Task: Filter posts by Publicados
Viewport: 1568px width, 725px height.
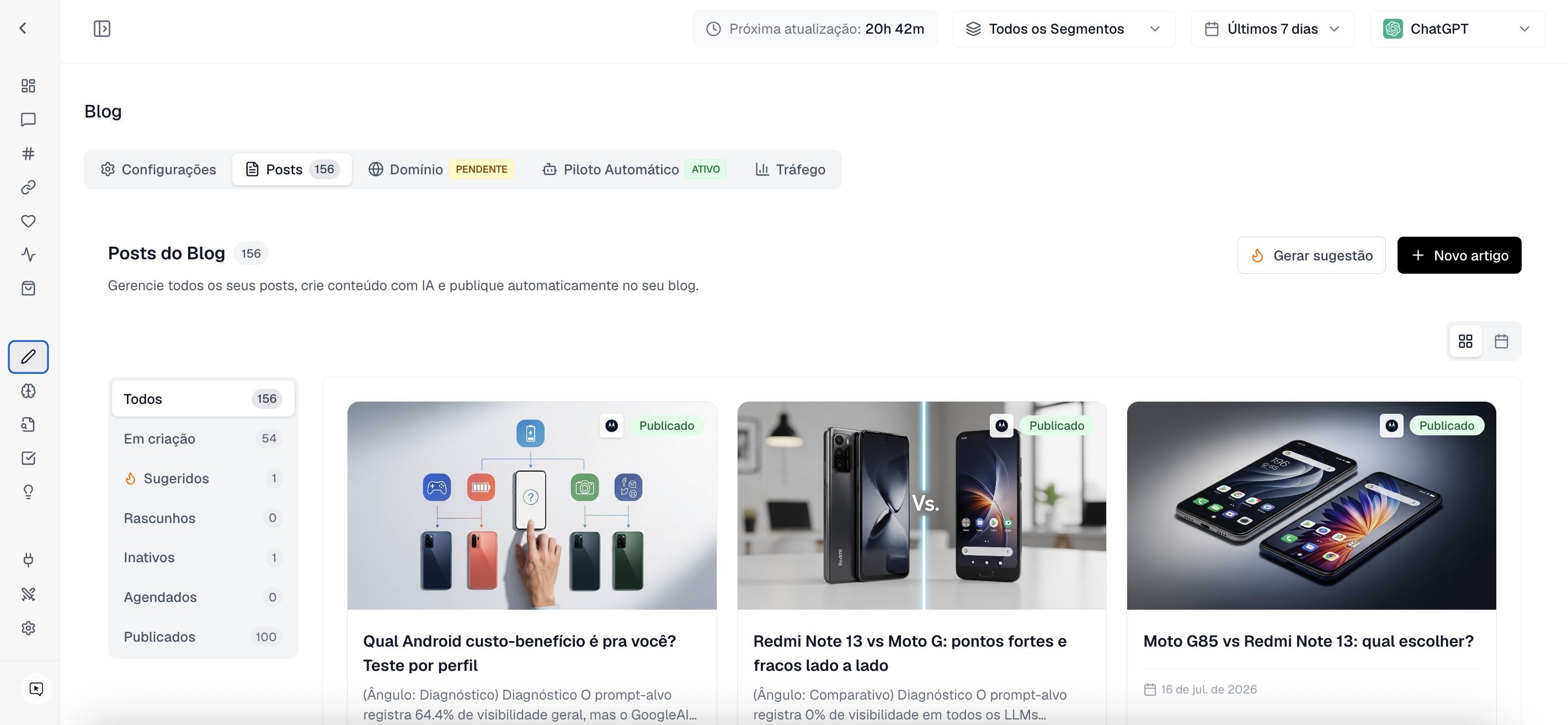Action: point(202,637)
